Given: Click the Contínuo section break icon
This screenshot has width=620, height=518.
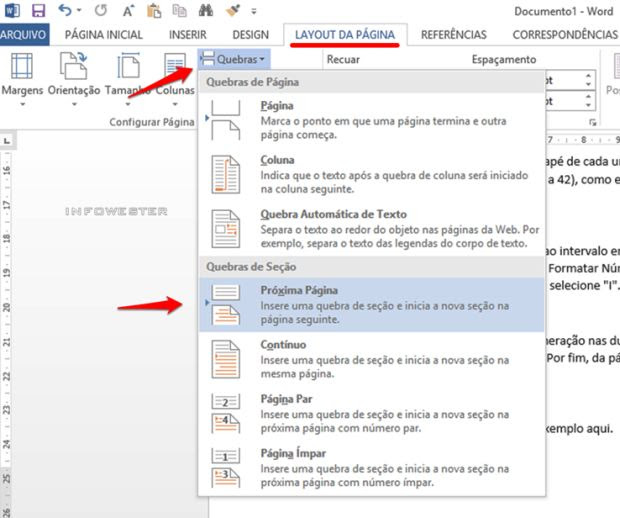Looking at the screenshot, I should (x=225, y=359).
